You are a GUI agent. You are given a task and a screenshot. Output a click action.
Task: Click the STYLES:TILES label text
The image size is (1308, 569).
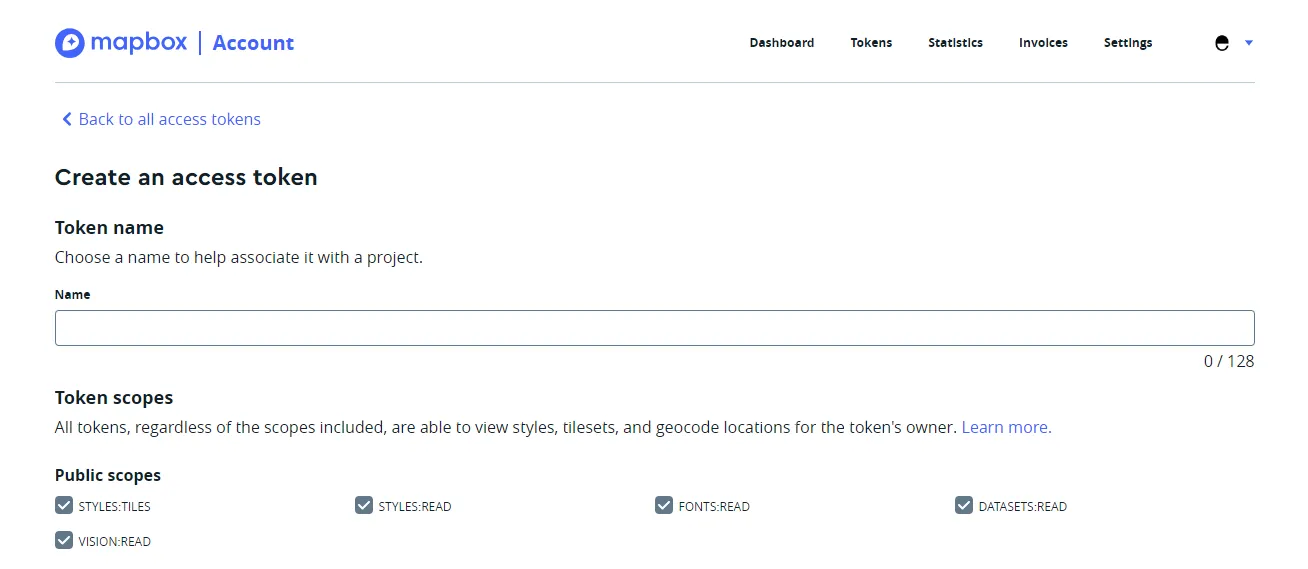click(114, 507)
